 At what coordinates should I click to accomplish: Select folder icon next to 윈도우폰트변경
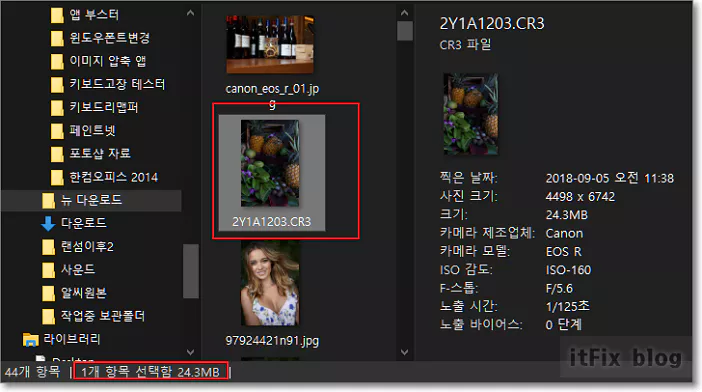click(57, 38)
